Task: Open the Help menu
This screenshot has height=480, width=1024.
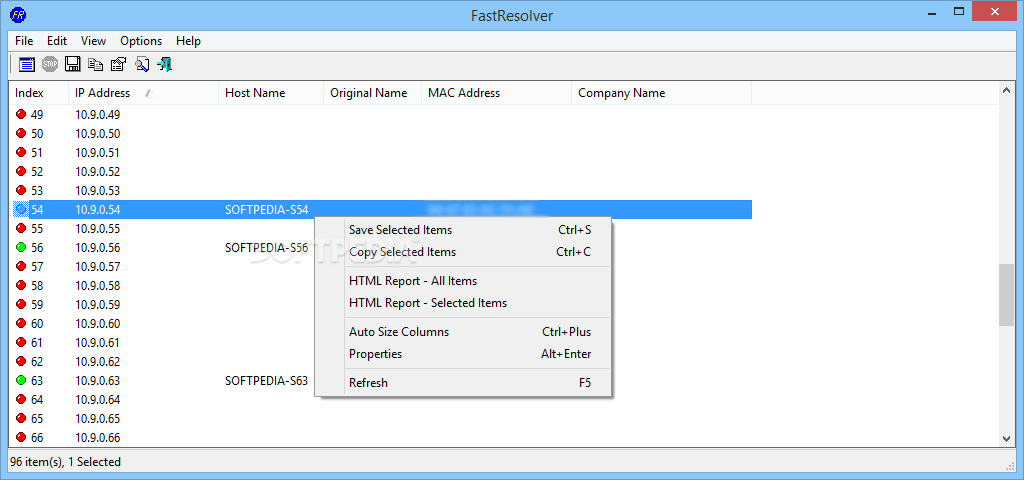Action: [x=188, y=40]
